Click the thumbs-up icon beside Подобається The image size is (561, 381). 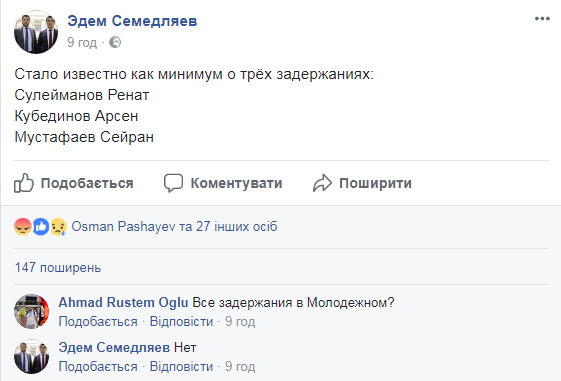click(24, 183)
